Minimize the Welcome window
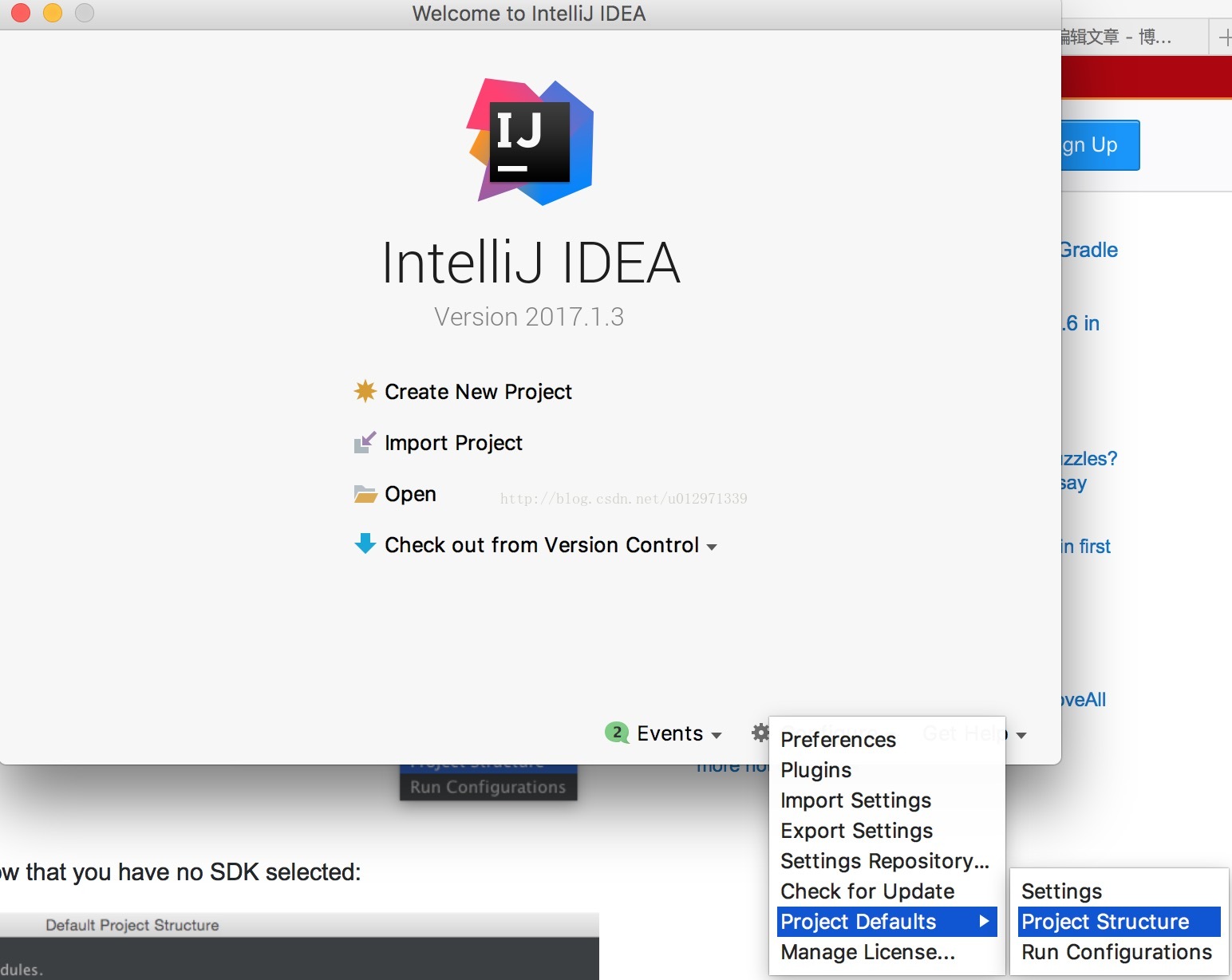The height and width of the screenshot is (980, 1232). pos(53,13)
